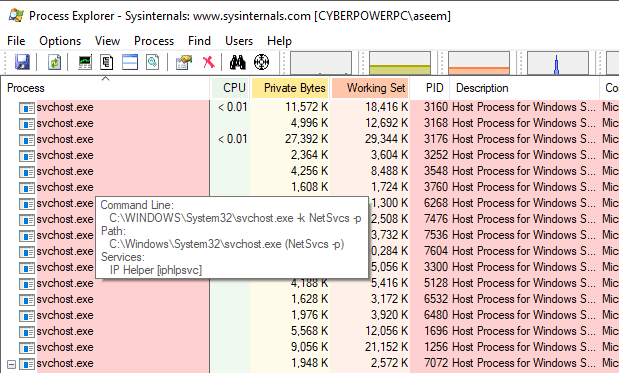619x373 pixels.
Task: Click the svchost.exe icon for PID 1696
Action: [27, 331]
